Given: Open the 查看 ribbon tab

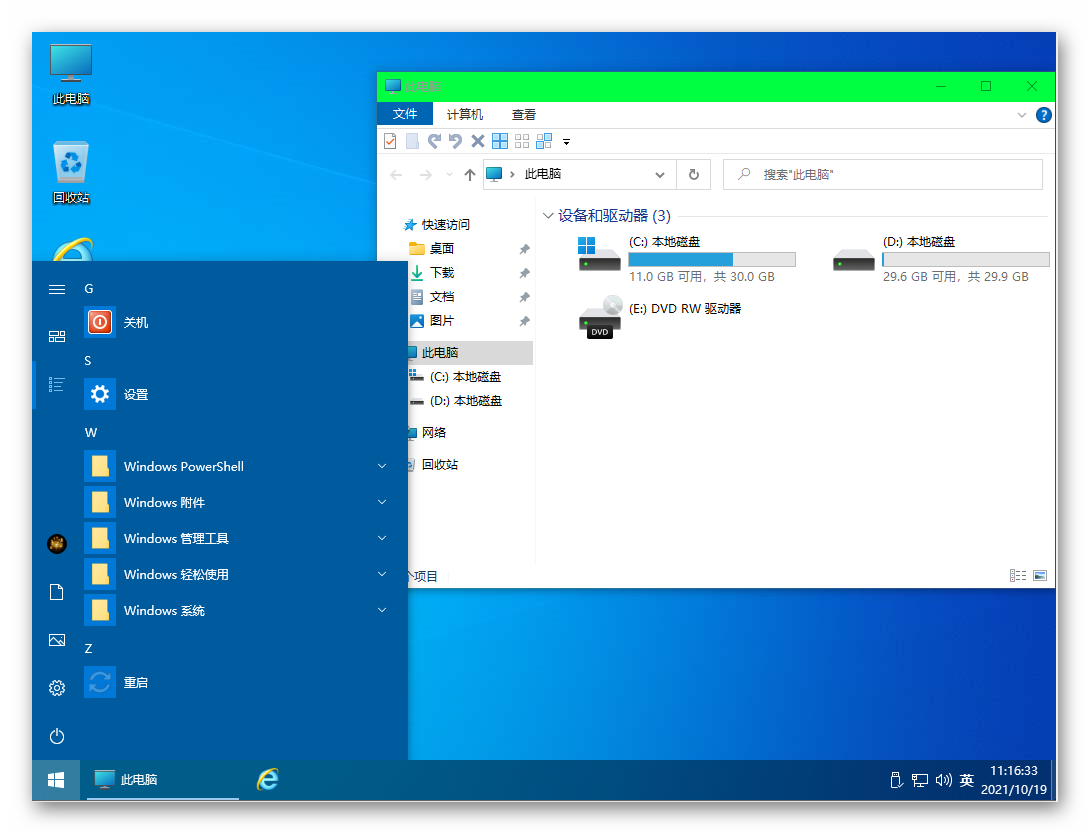Looking at the screenshot, I should [x=524, y=115].
